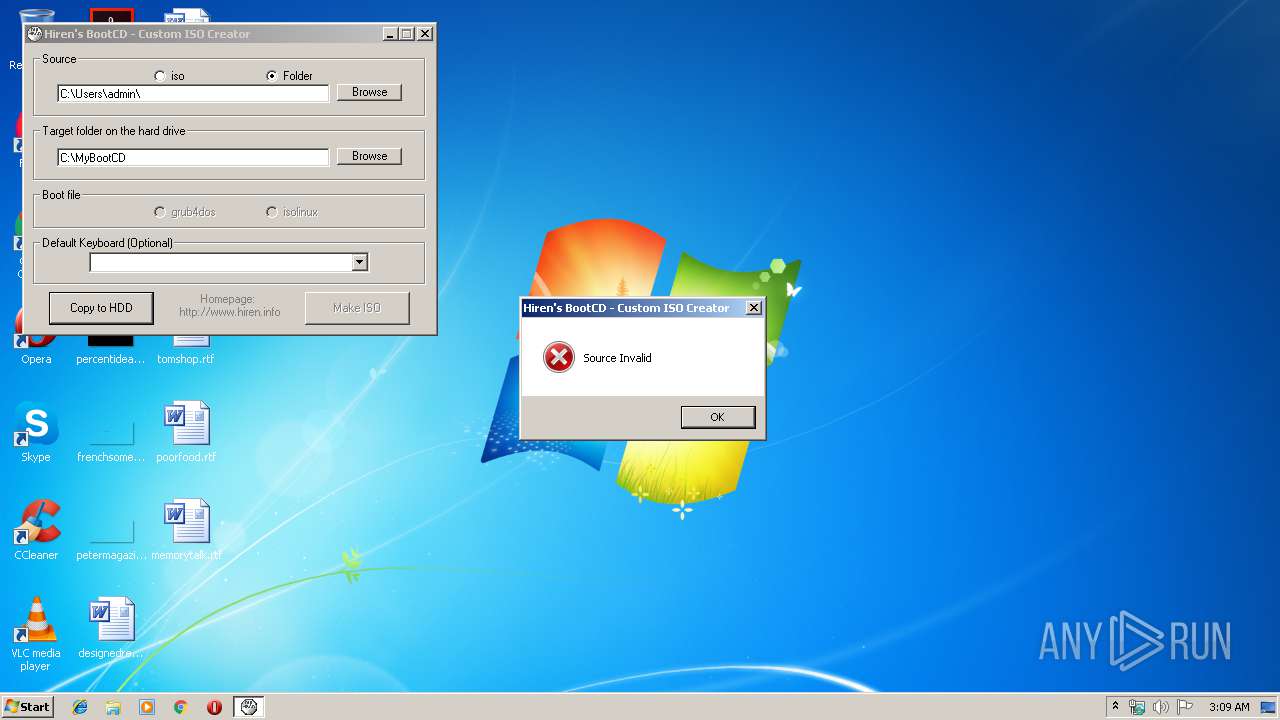Open Windows Media Player from taskbar
The image size is (1280, 720).
point(147,707)
